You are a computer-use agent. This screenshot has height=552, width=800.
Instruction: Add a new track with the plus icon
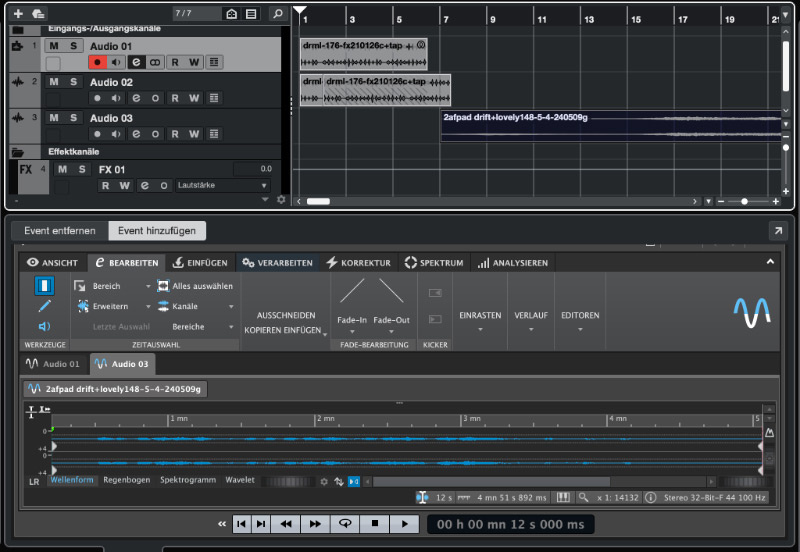pos(18,14)
